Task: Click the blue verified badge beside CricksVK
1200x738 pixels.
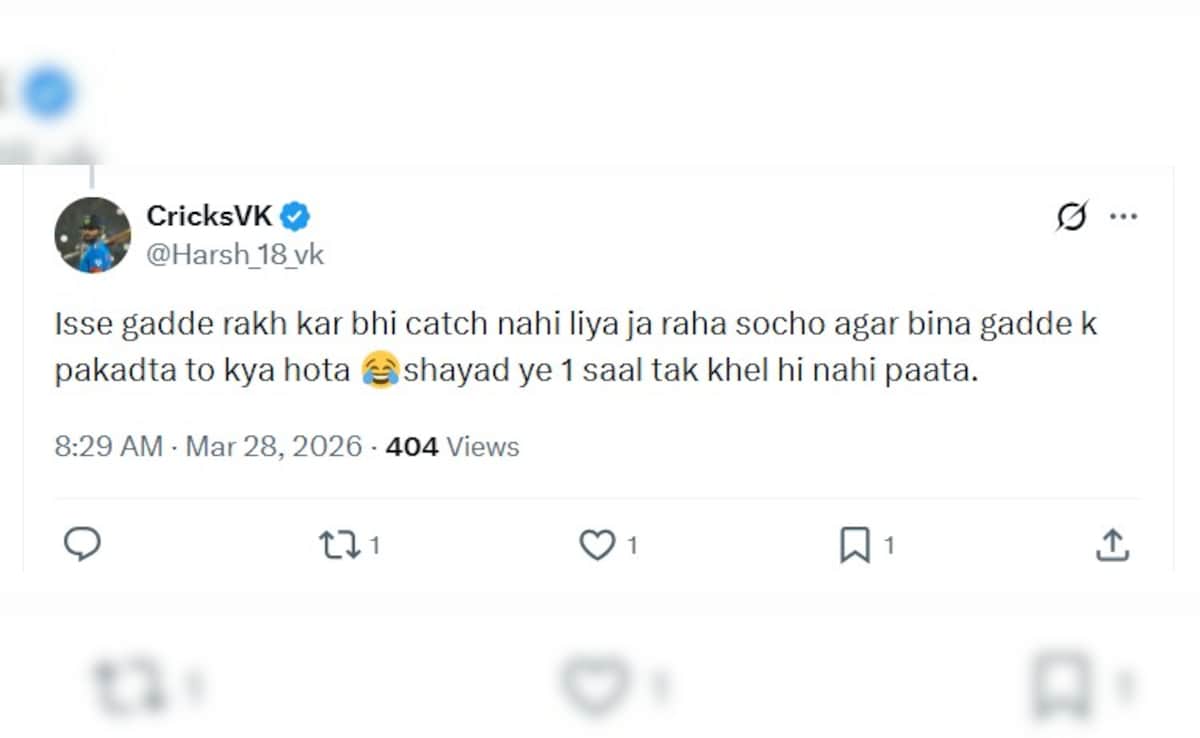Action: point(294,213)
